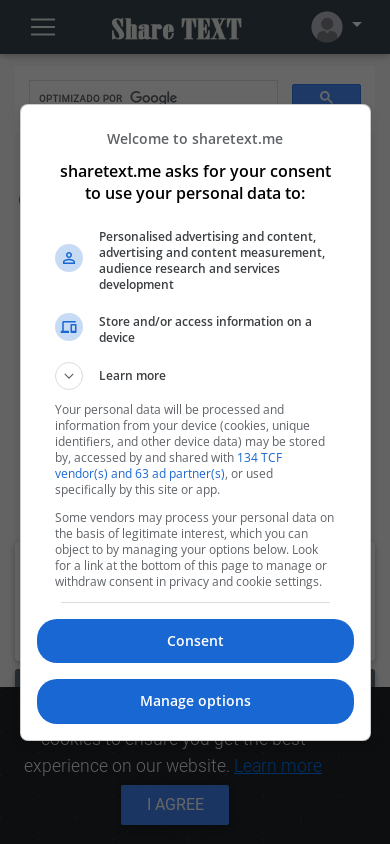
Task: Follow the cookie banner Learn more link
Action: (278, 765)
